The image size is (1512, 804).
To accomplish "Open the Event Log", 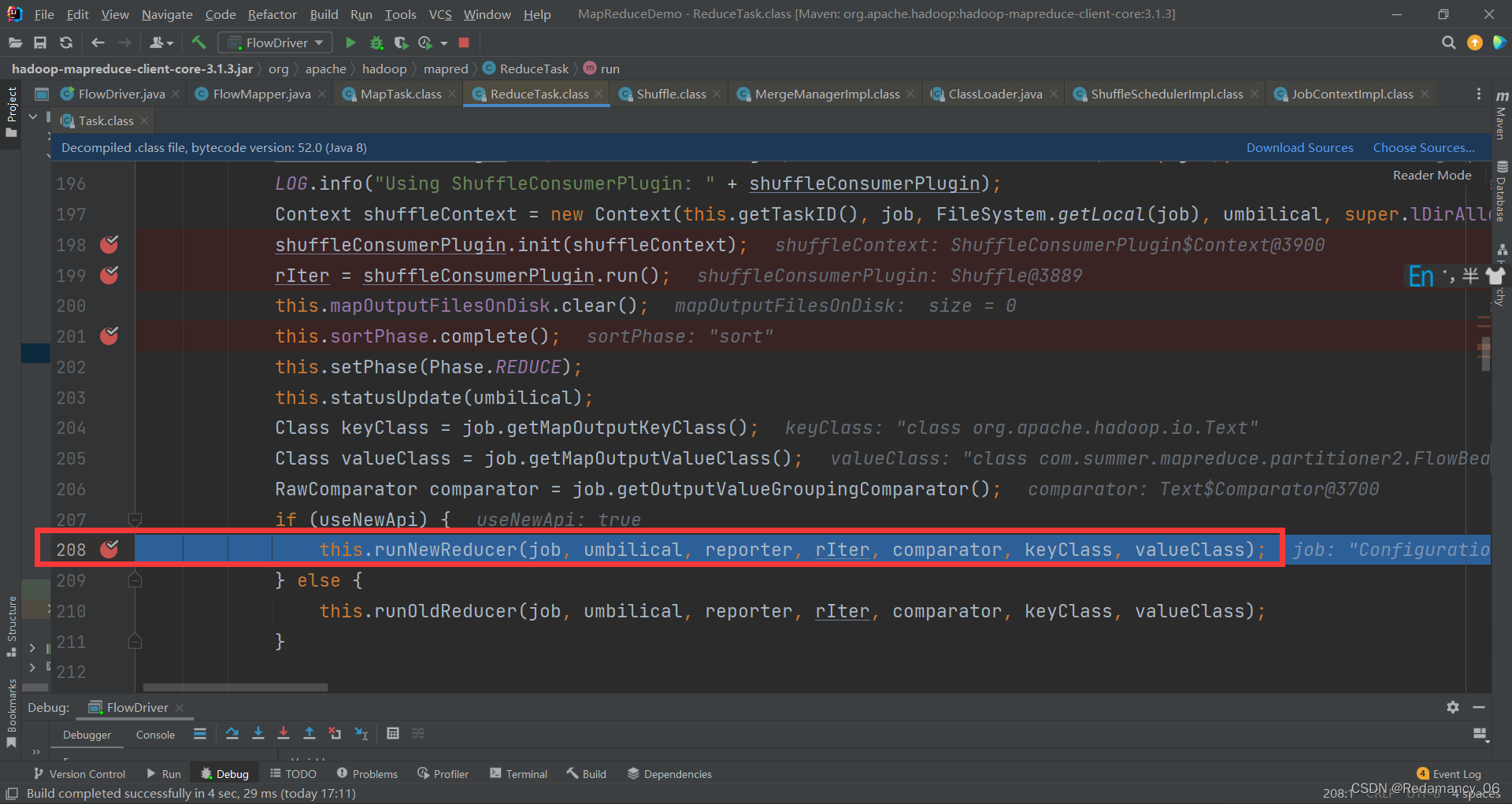I will (x=1449, y=774).
